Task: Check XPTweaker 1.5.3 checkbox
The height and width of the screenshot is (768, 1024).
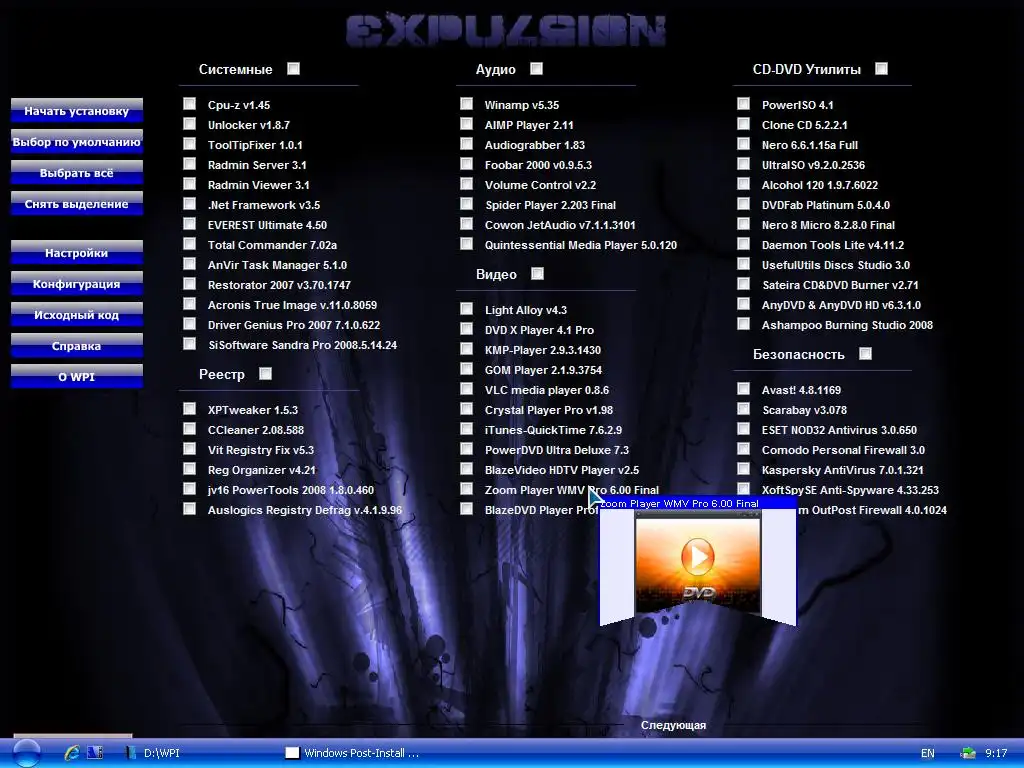Action: 189,409
